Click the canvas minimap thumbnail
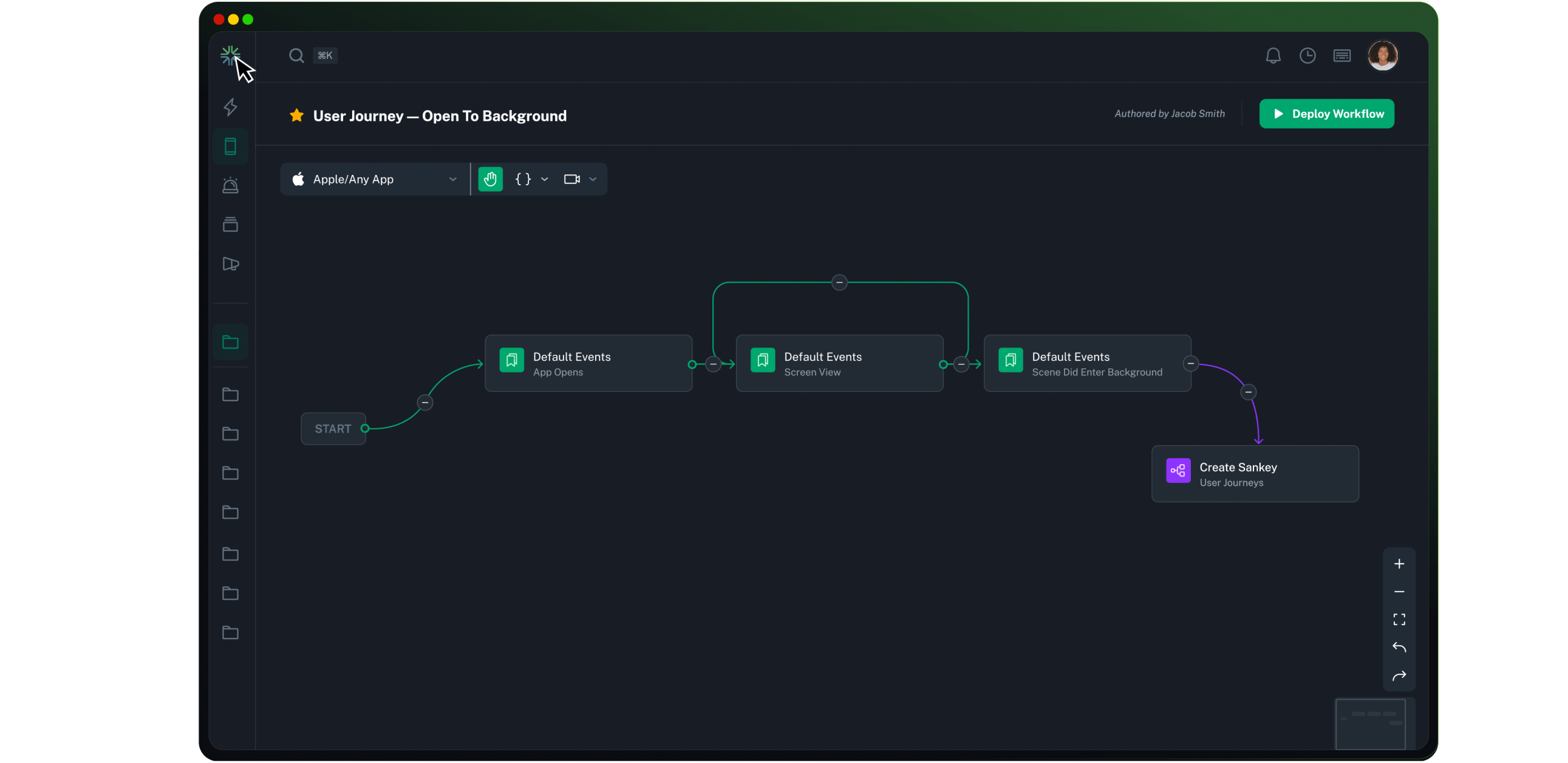 click(x=1369, y=724)
